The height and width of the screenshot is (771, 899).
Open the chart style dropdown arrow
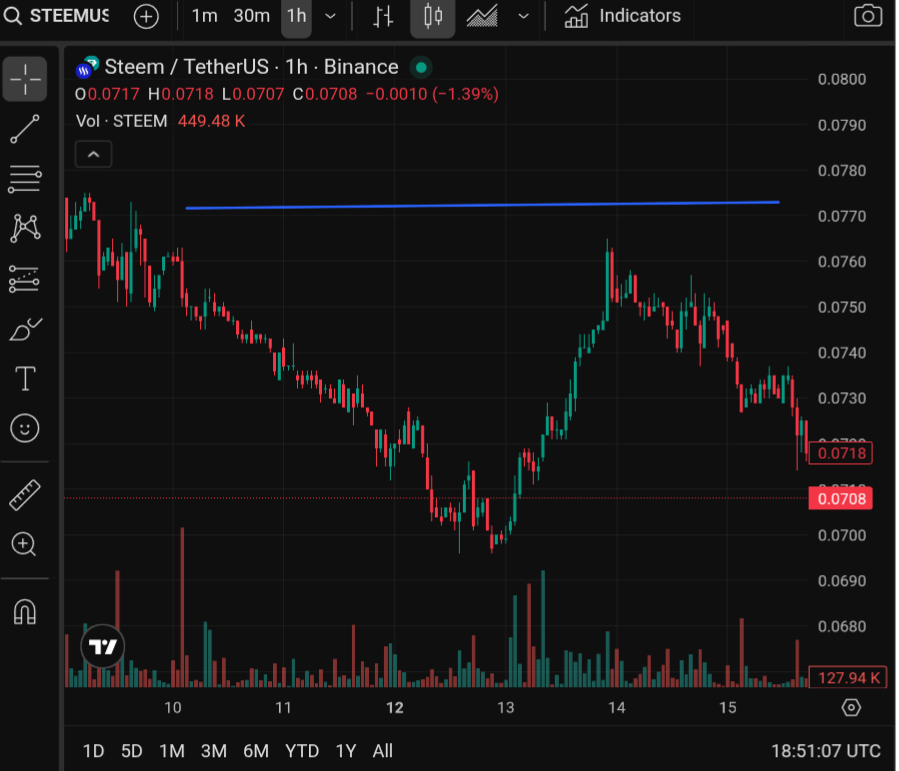click(x=523, y=16)
